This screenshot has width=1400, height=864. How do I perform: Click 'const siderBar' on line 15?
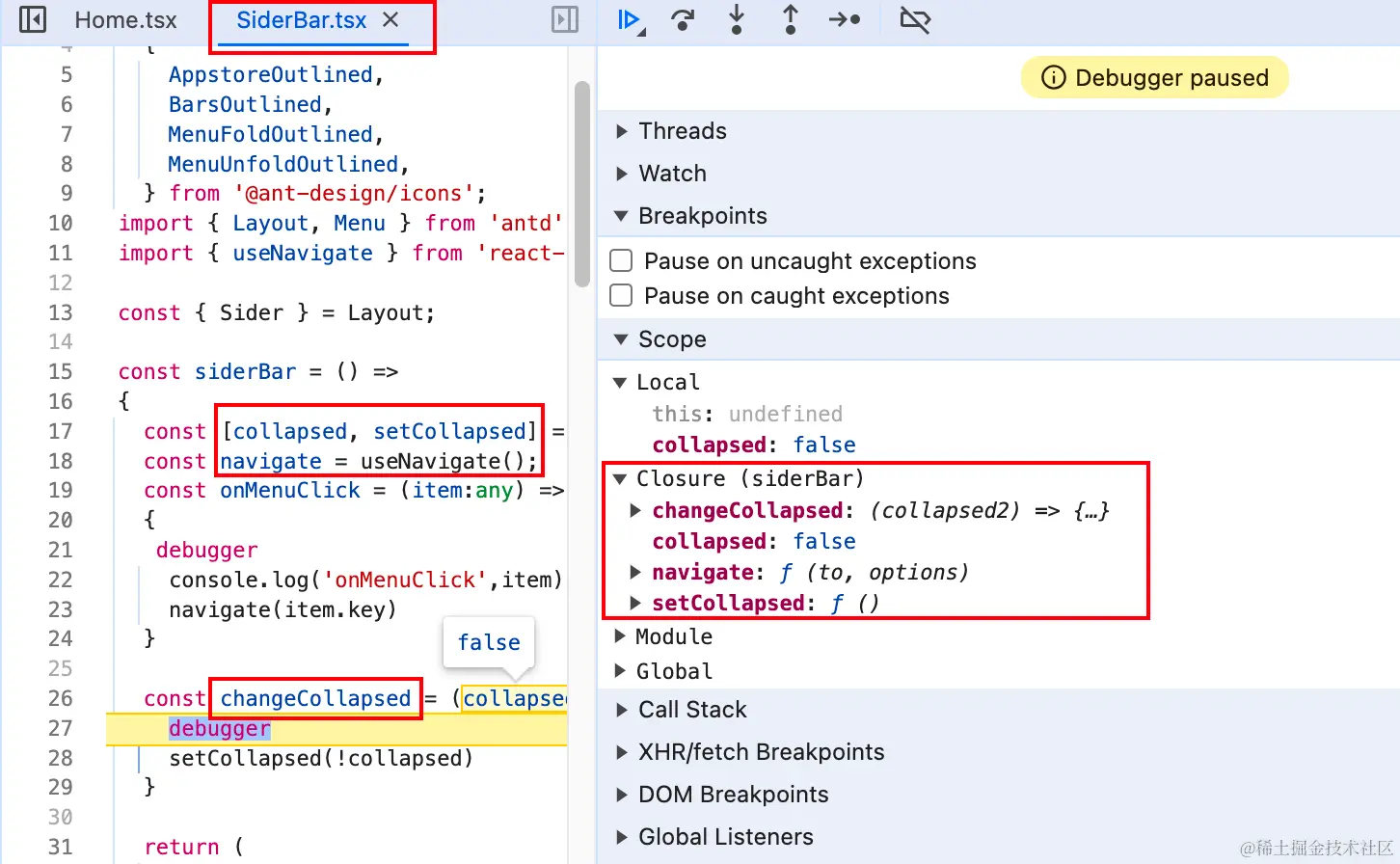[207, 371]
